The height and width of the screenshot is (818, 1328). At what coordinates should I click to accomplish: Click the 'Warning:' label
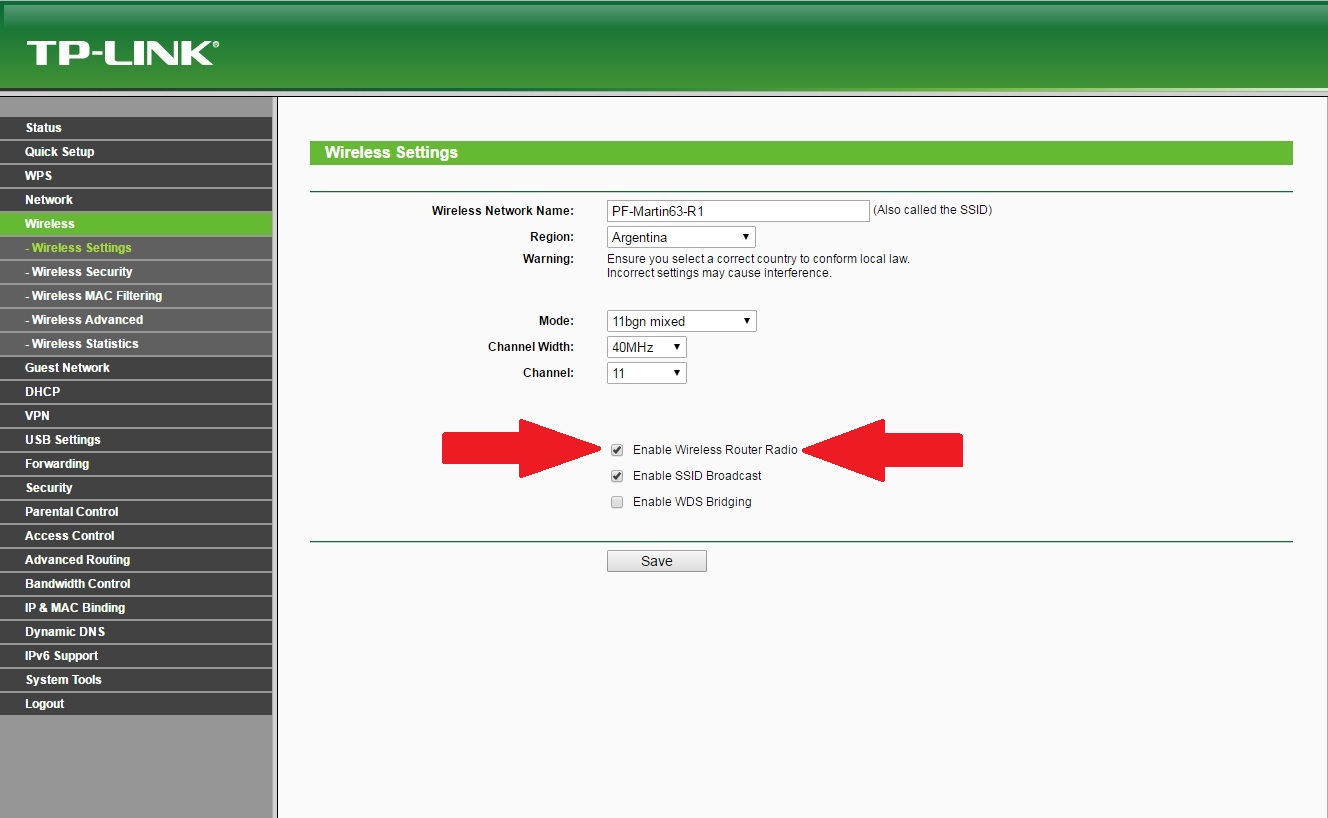pyautogui.click(x=549, y=259)
